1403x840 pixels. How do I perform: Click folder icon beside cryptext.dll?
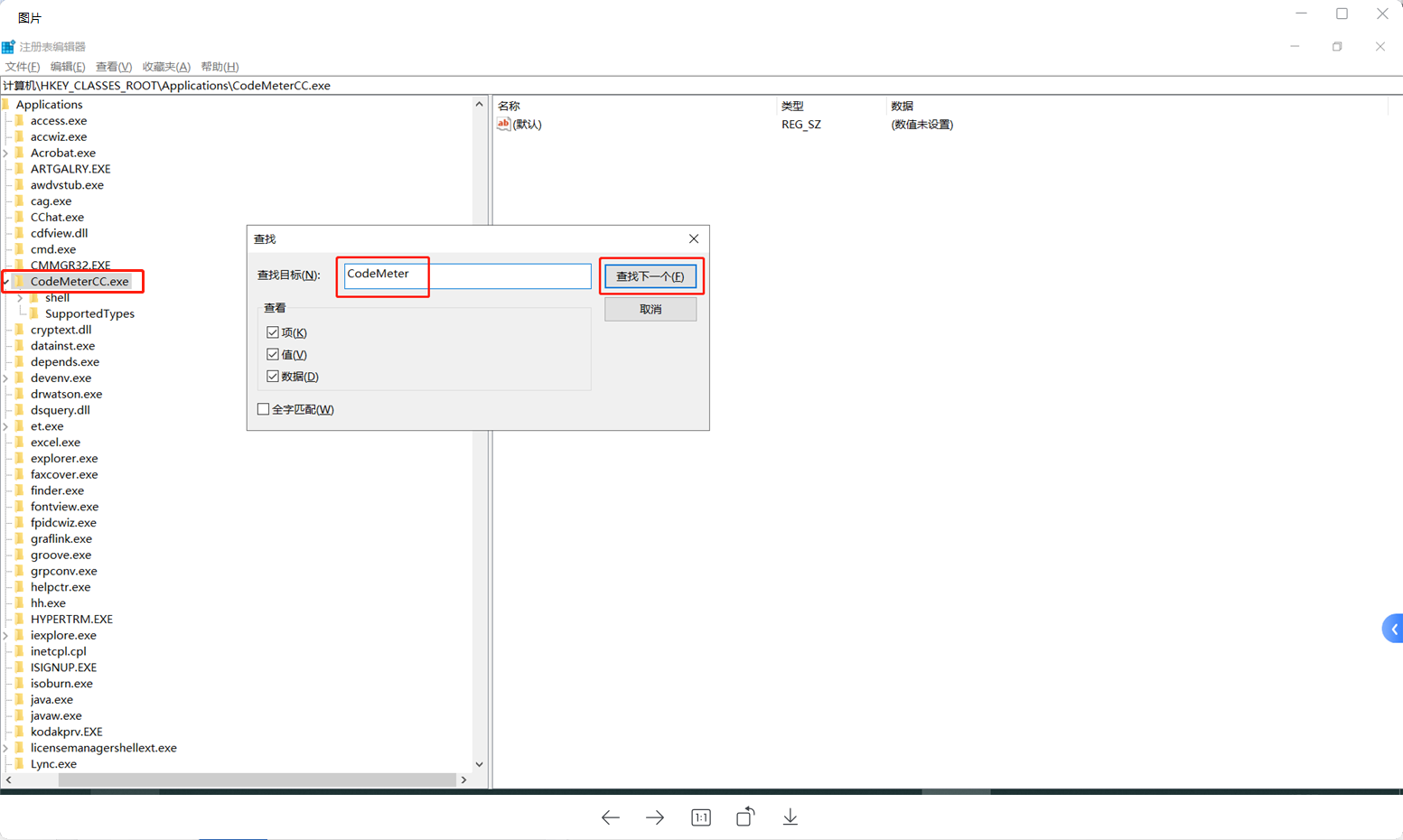pos(20,330)
